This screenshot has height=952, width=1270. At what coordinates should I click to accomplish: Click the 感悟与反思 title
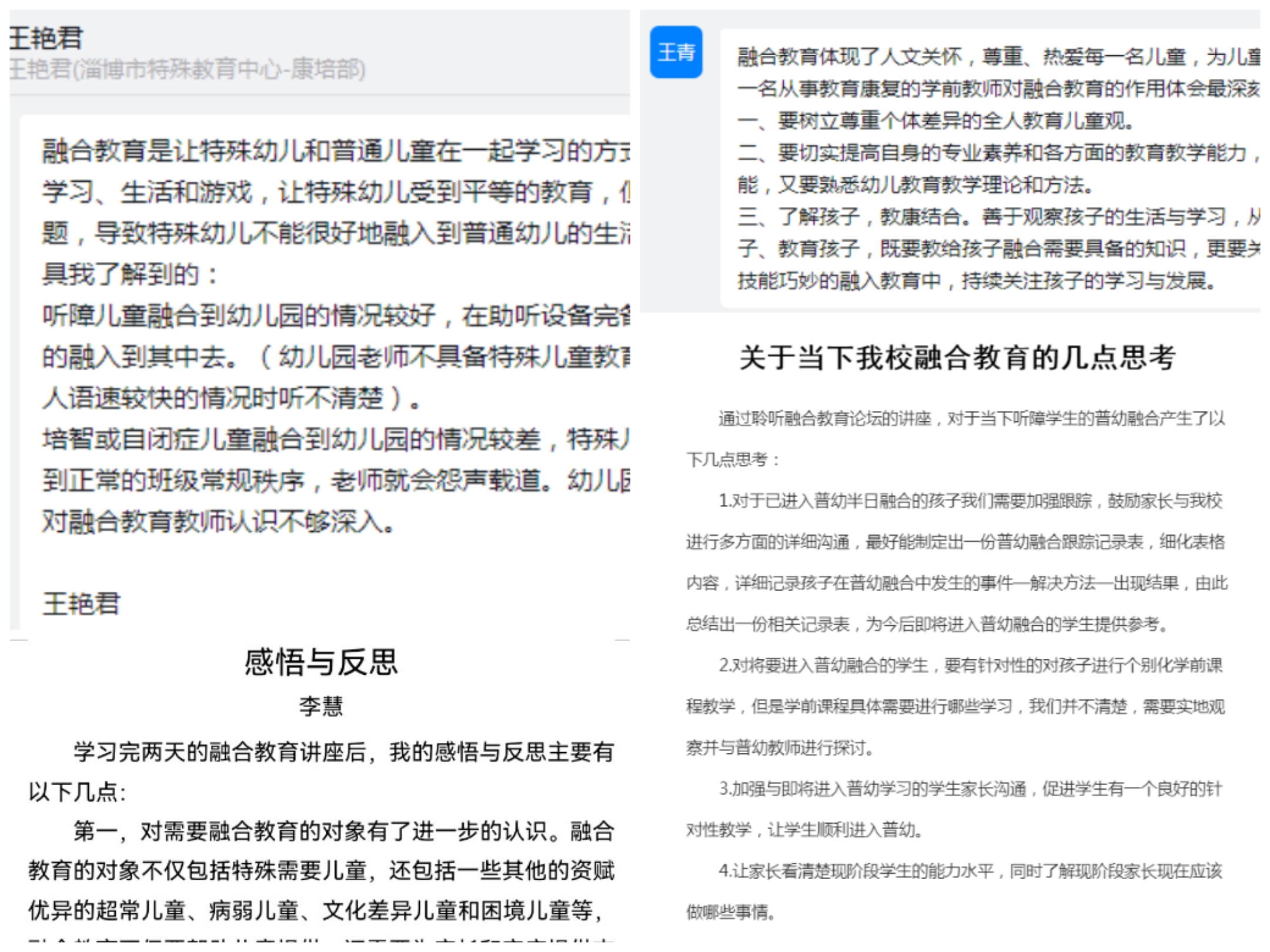click(x=321, y=662)
